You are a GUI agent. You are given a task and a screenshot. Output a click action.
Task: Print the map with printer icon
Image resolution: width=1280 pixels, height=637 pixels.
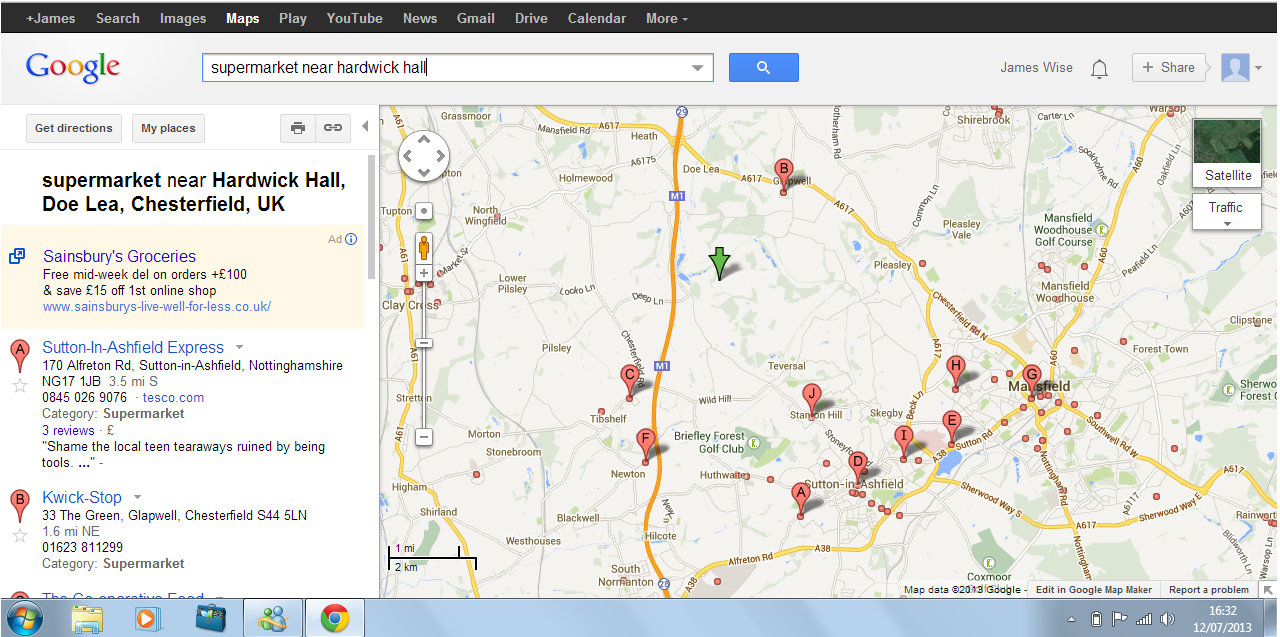pos(298,128)
